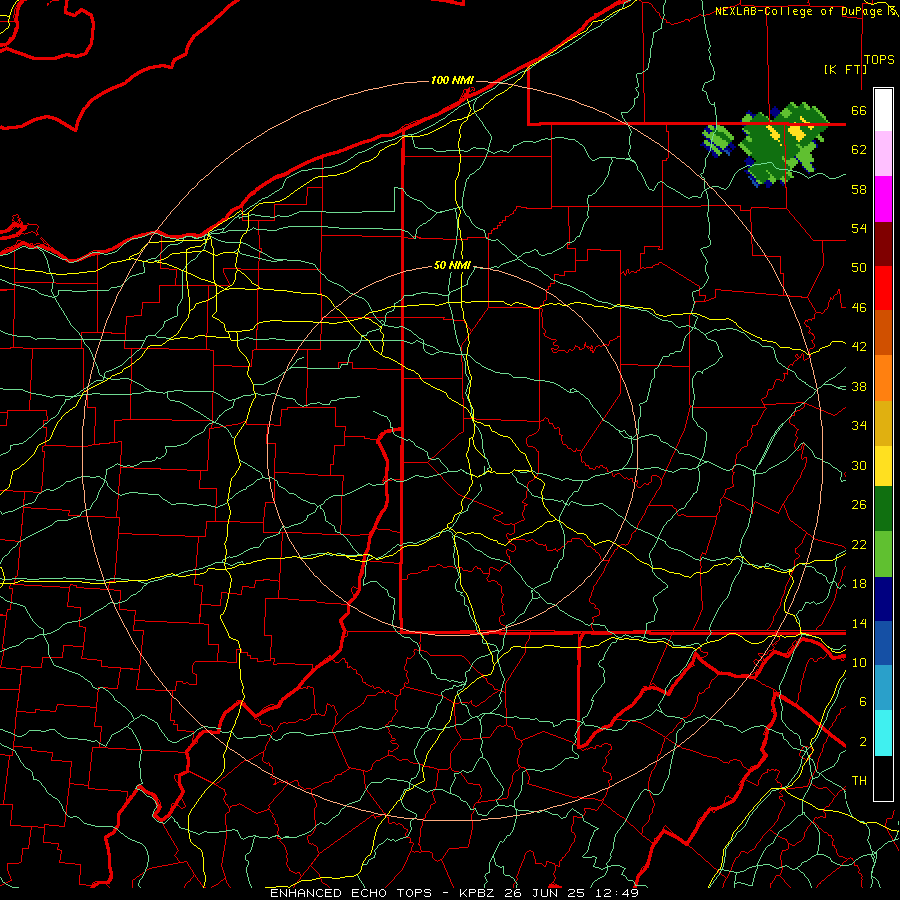Select the light pink legend color segment

(x=883, y=154)
